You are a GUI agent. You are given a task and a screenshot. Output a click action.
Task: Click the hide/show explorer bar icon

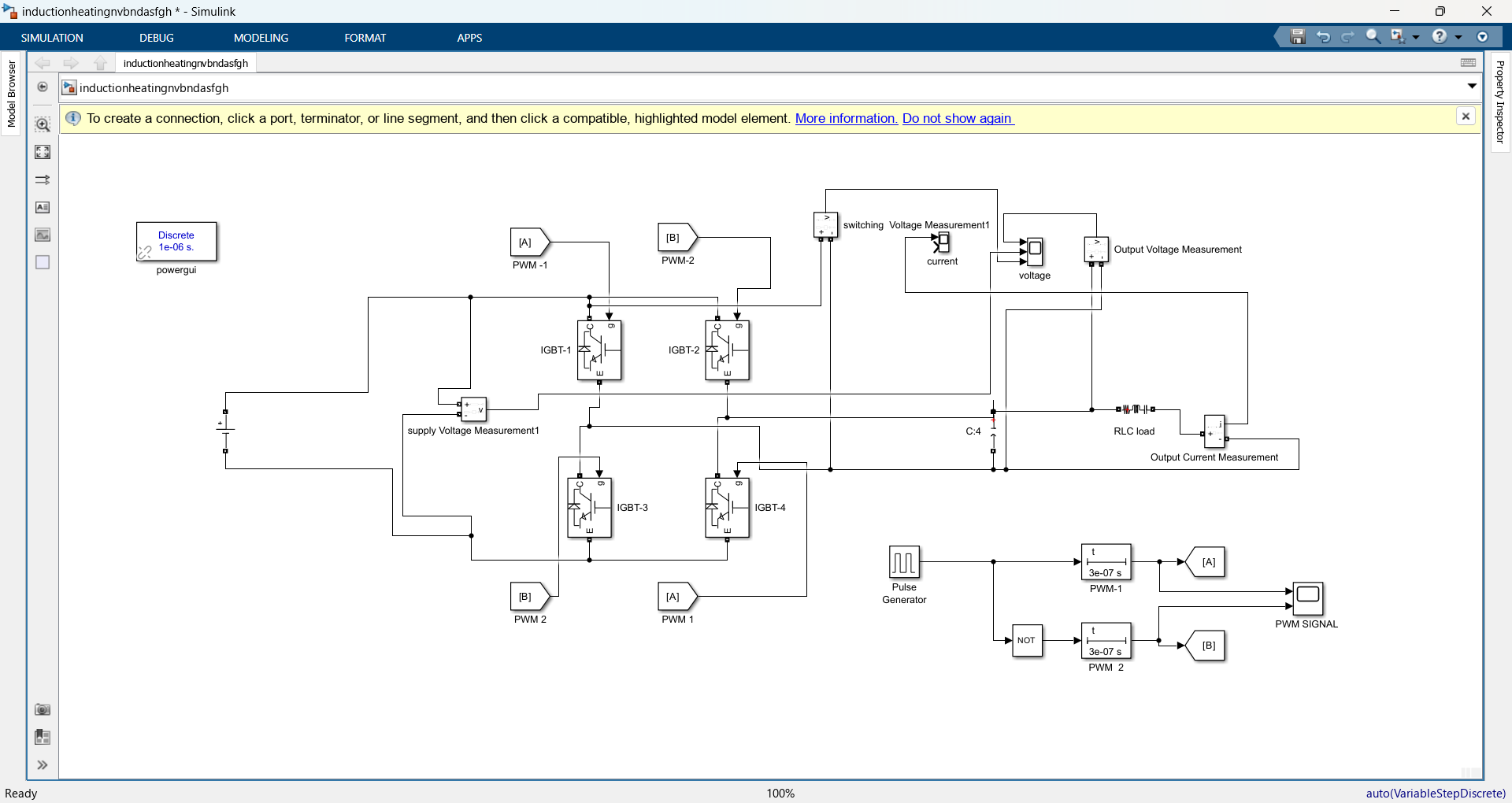[x=43, y=87]
